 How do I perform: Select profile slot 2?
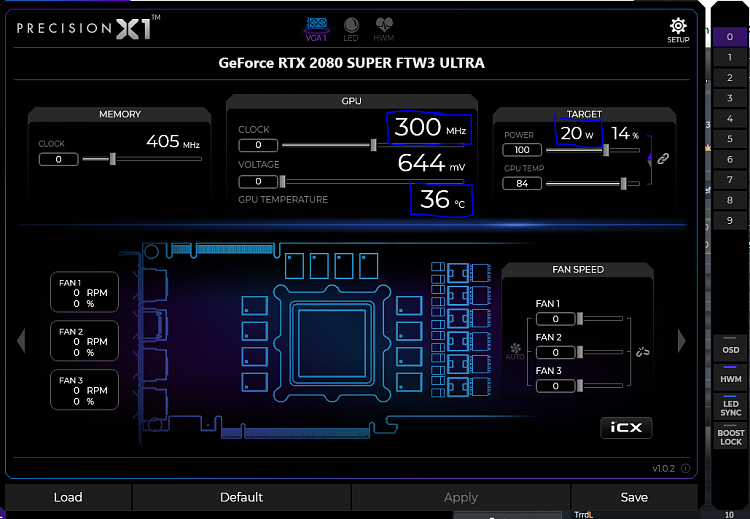[x=729, y=77]
